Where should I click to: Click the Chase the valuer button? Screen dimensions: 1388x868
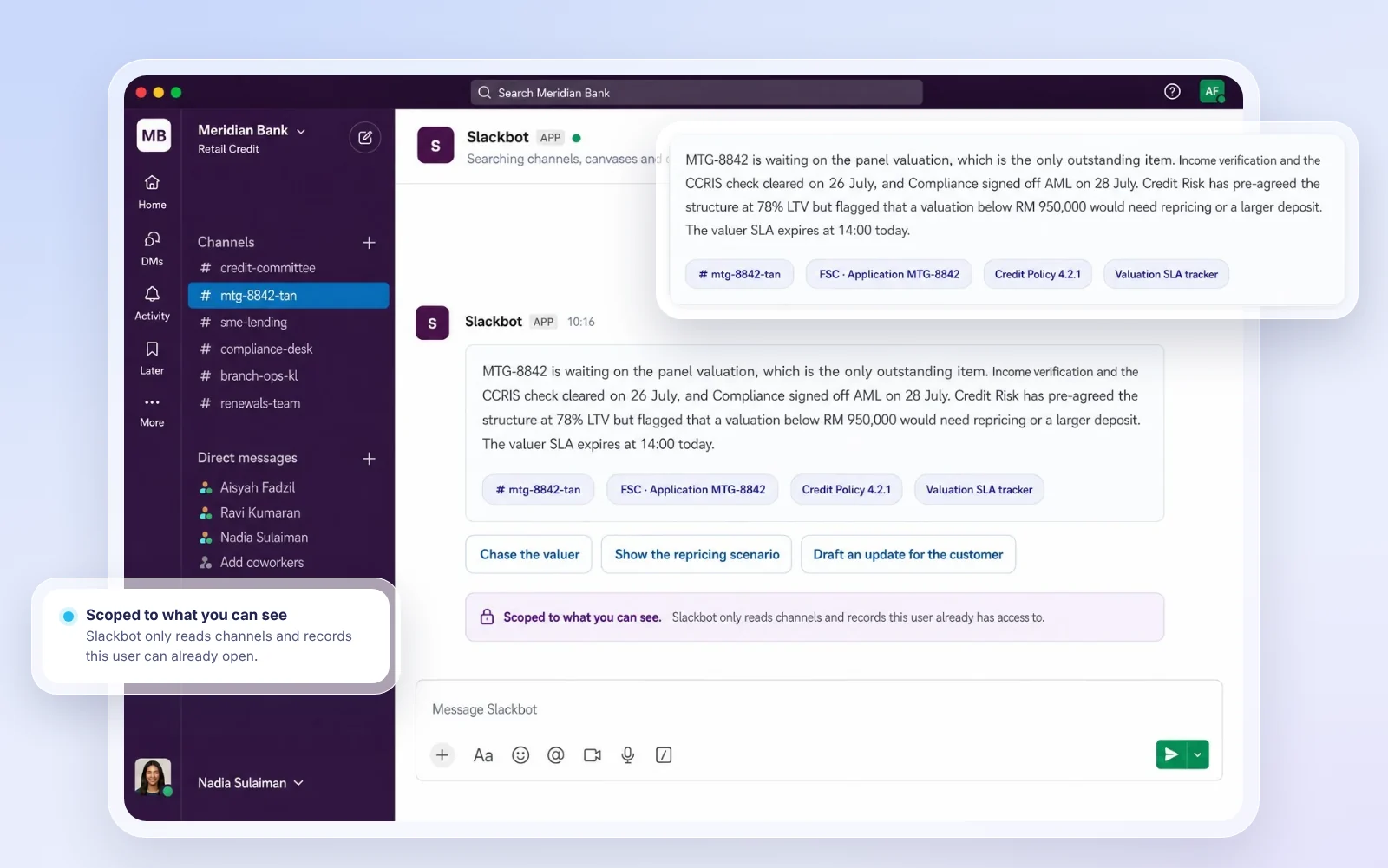(x=529, y=554)
